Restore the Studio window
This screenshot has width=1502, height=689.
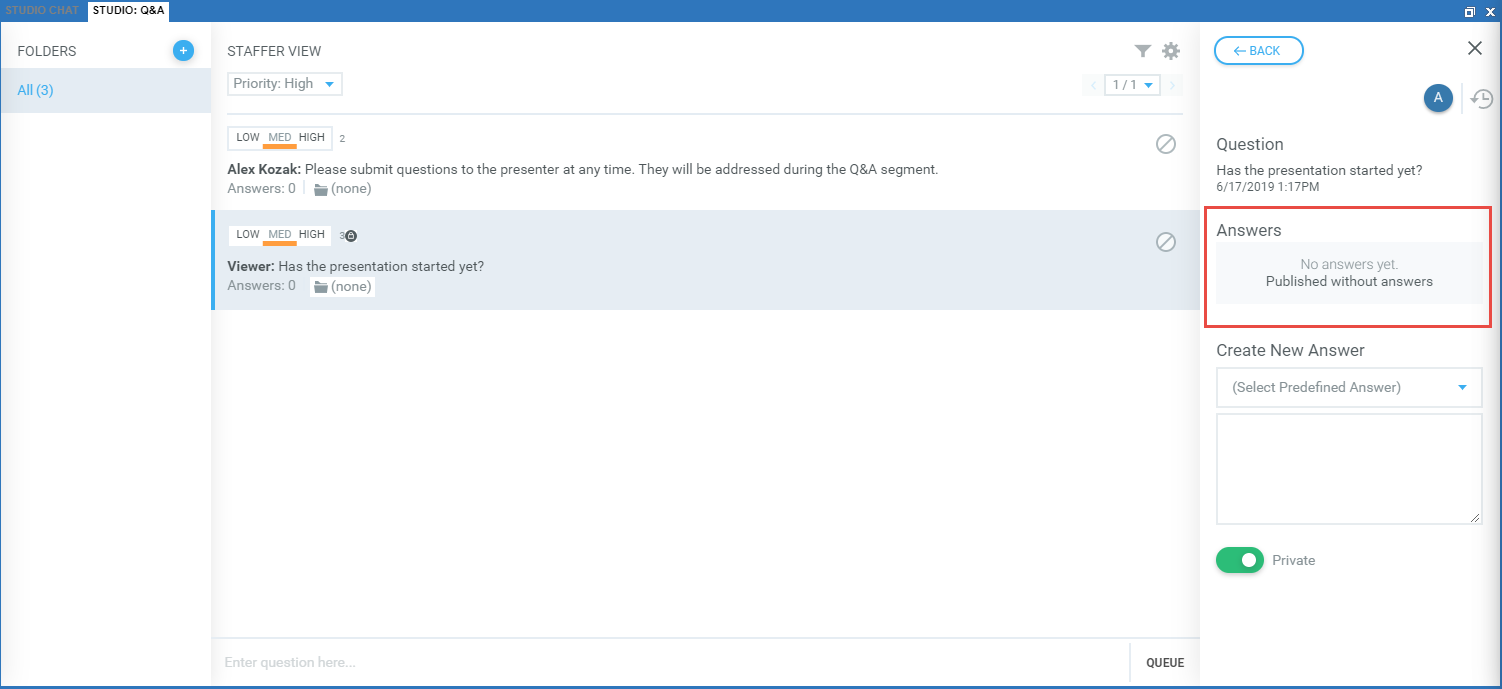click(1470, 12)
